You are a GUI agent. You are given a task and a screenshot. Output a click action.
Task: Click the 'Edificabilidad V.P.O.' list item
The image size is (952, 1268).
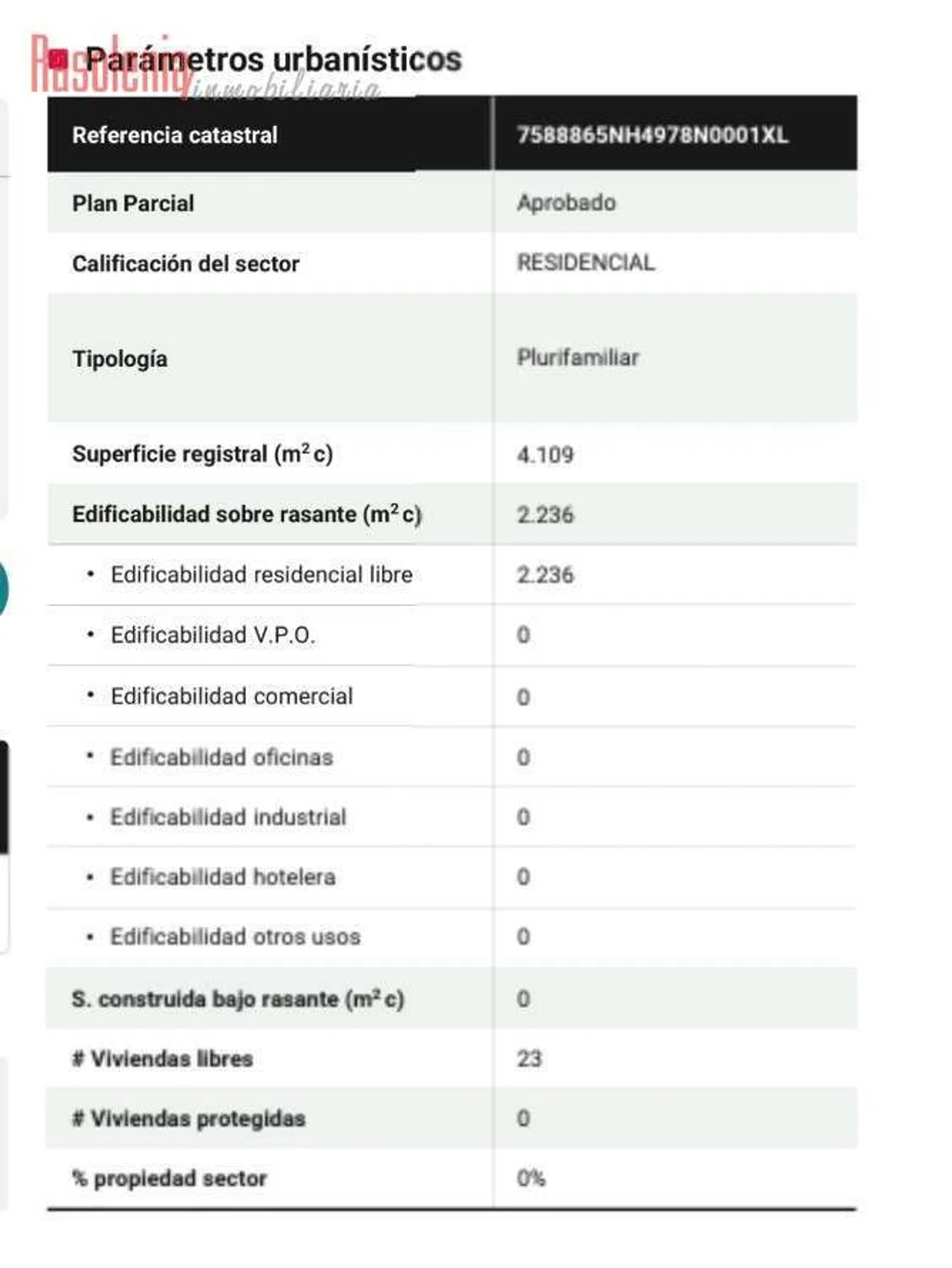click(x=213, y=635)
